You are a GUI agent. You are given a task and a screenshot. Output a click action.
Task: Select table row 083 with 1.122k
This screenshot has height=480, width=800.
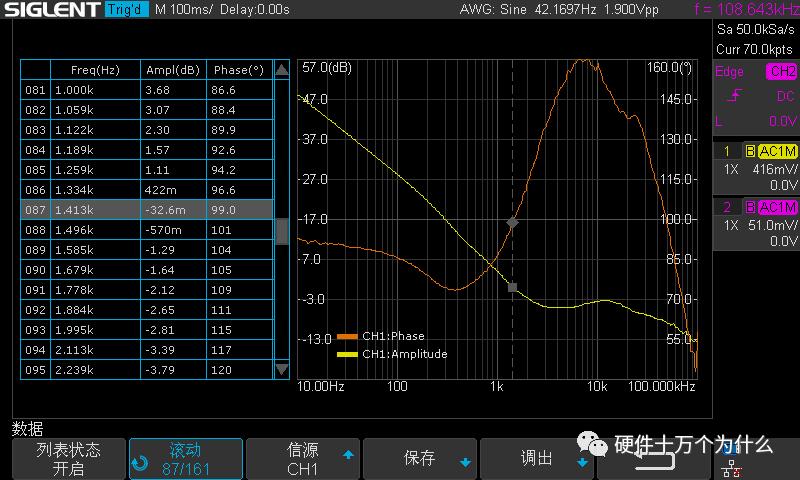pyautogui.click(x=147, y=130)
